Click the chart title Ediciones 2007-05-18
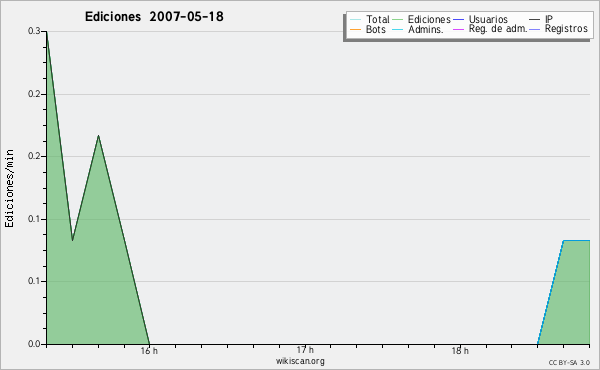This screenshot has width=600, height=370. [x=154, y=17]
